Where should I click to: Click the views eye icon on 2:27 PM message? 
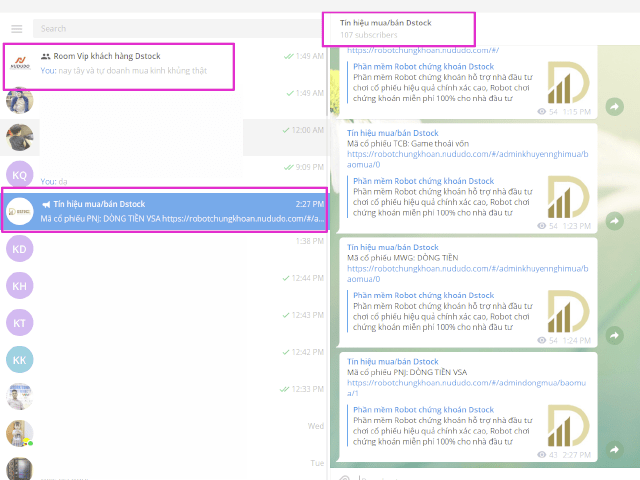click(x=542, y=454)
